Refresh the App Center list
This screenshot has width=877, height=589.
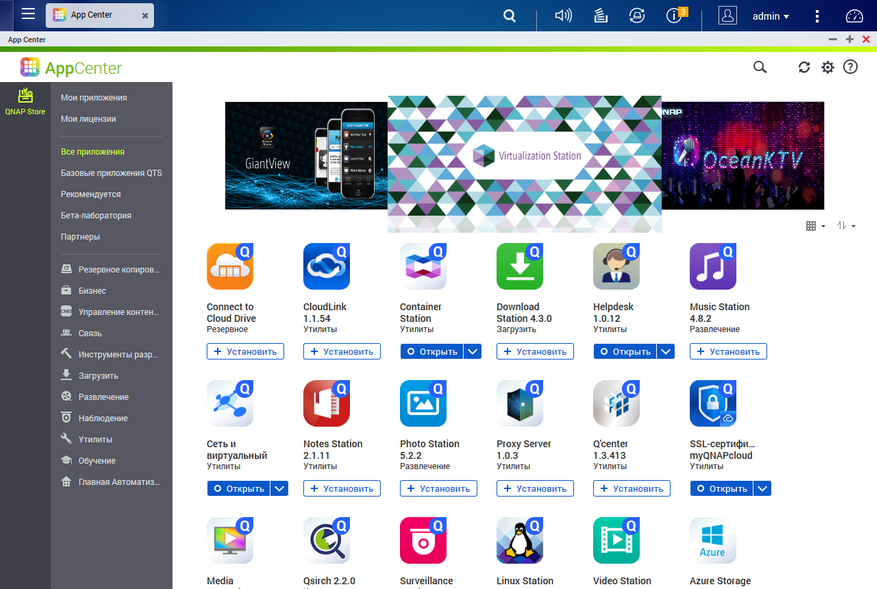804,67
